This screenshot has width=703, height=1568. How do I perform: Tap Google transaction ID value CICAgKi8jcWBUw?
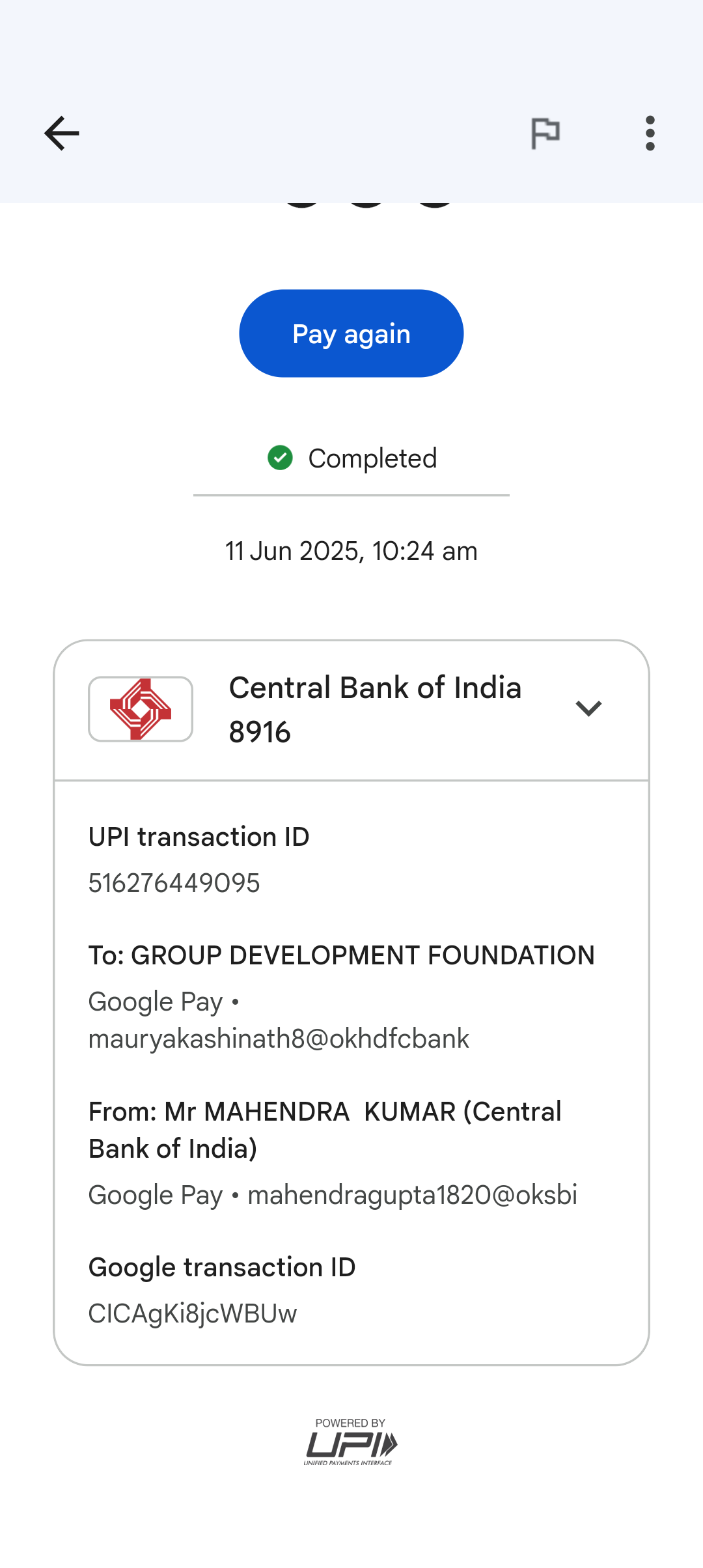[x=193, y=1313]
